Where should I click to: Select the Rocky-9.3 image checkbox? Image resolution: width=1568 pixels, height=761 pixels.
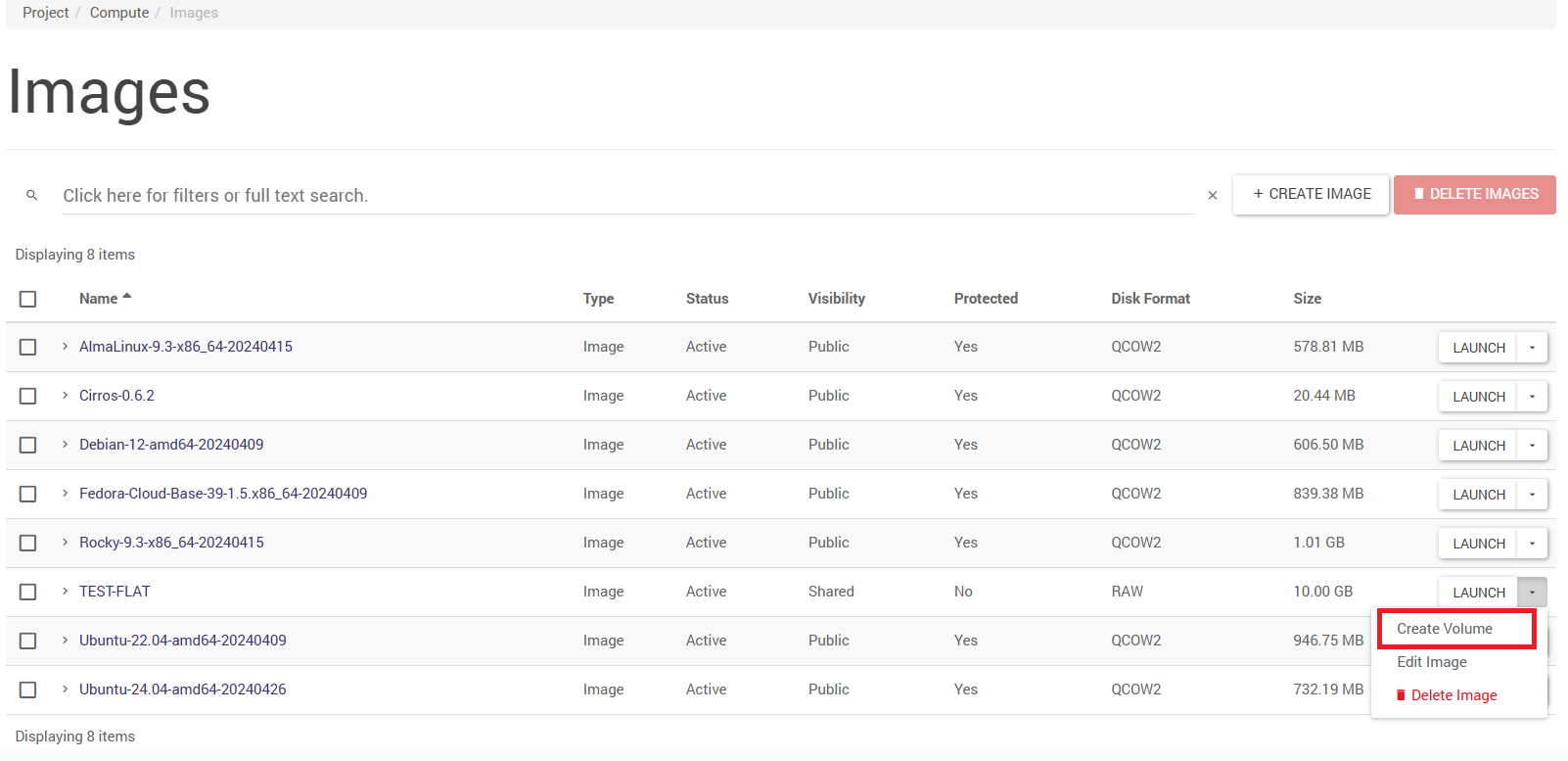[x=28, y=543]
